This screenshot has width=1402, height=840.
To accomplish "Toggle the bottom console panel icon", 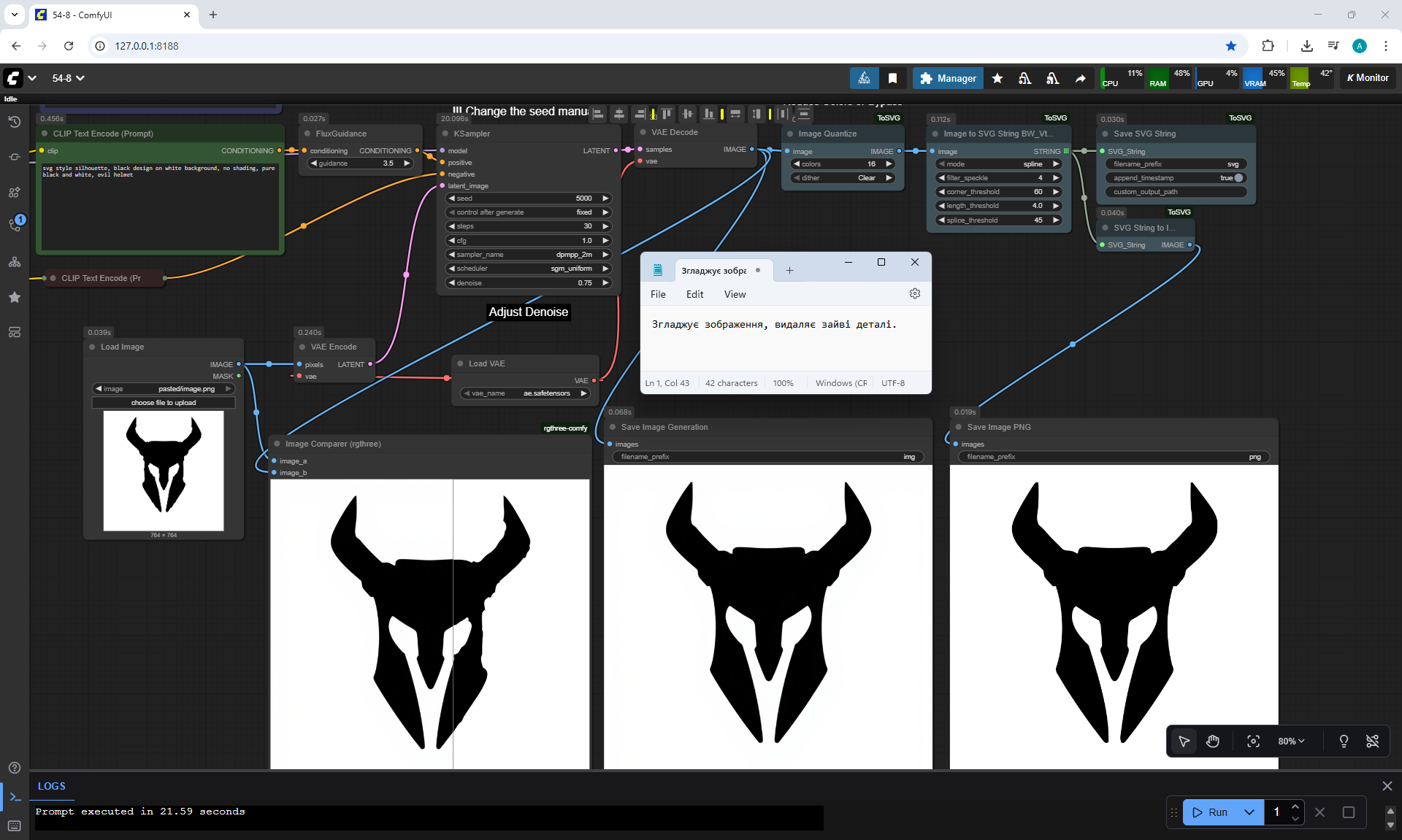I will [15, 797].
